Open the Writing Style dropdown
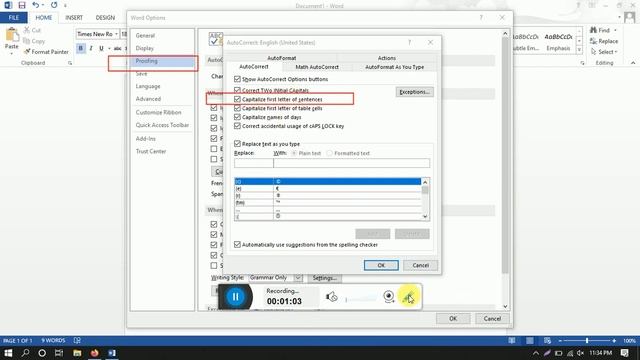 pos(298,278)
